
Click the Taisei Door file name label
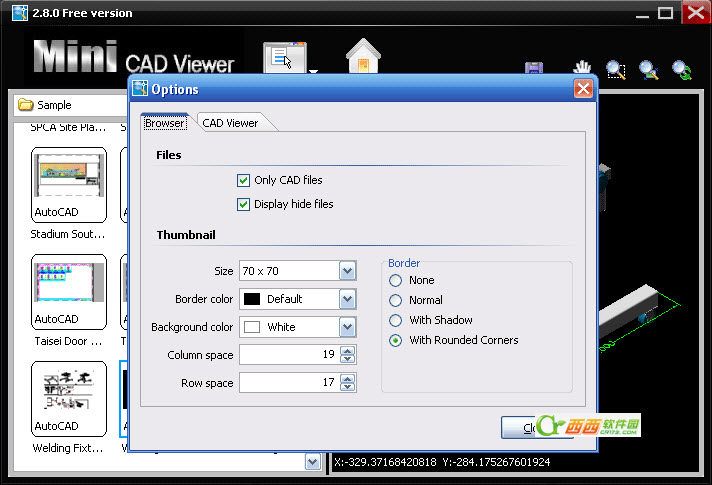(68, 341)
